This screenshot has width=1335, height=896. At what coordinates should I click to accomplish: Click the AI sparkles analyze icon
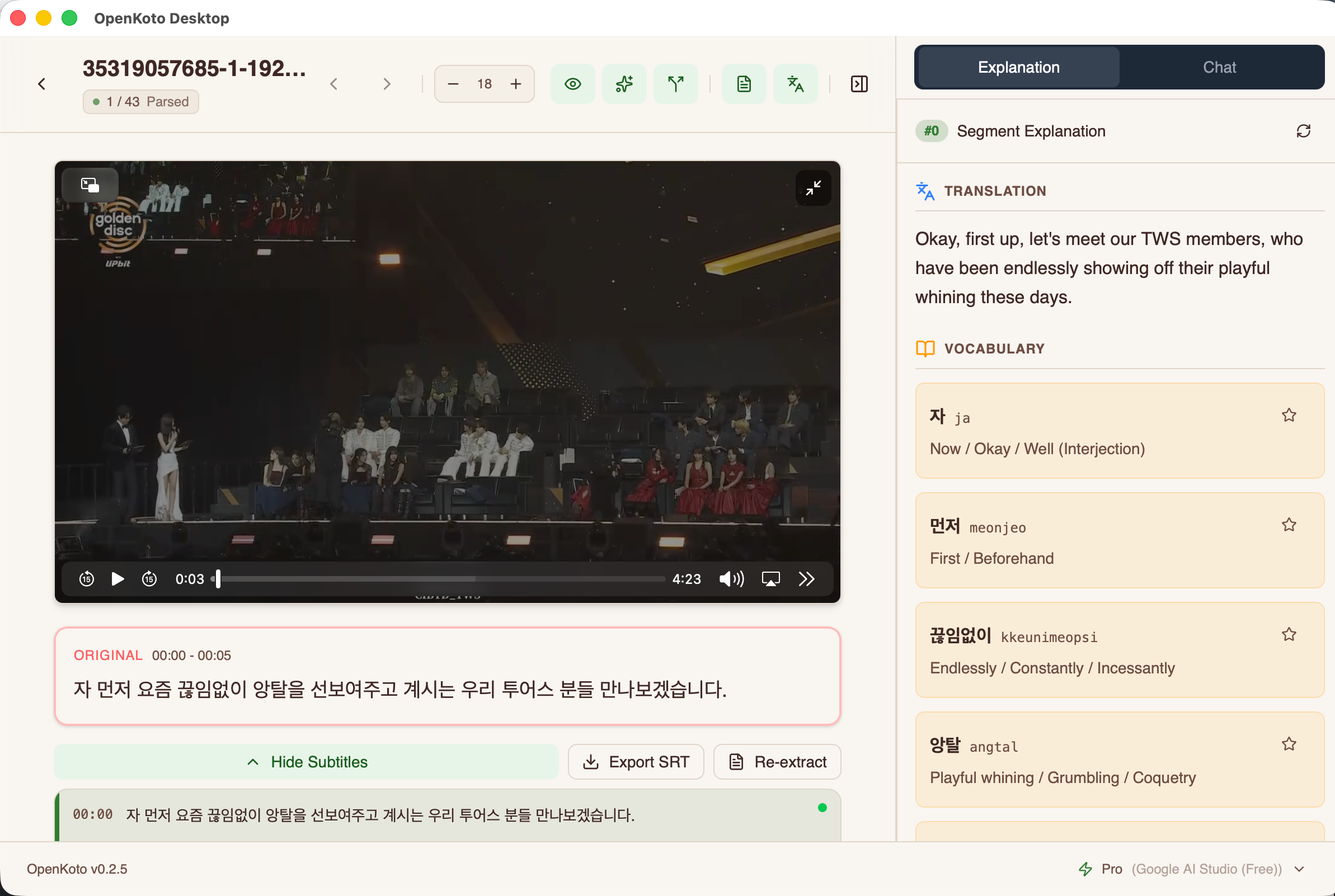coord(624,84)
